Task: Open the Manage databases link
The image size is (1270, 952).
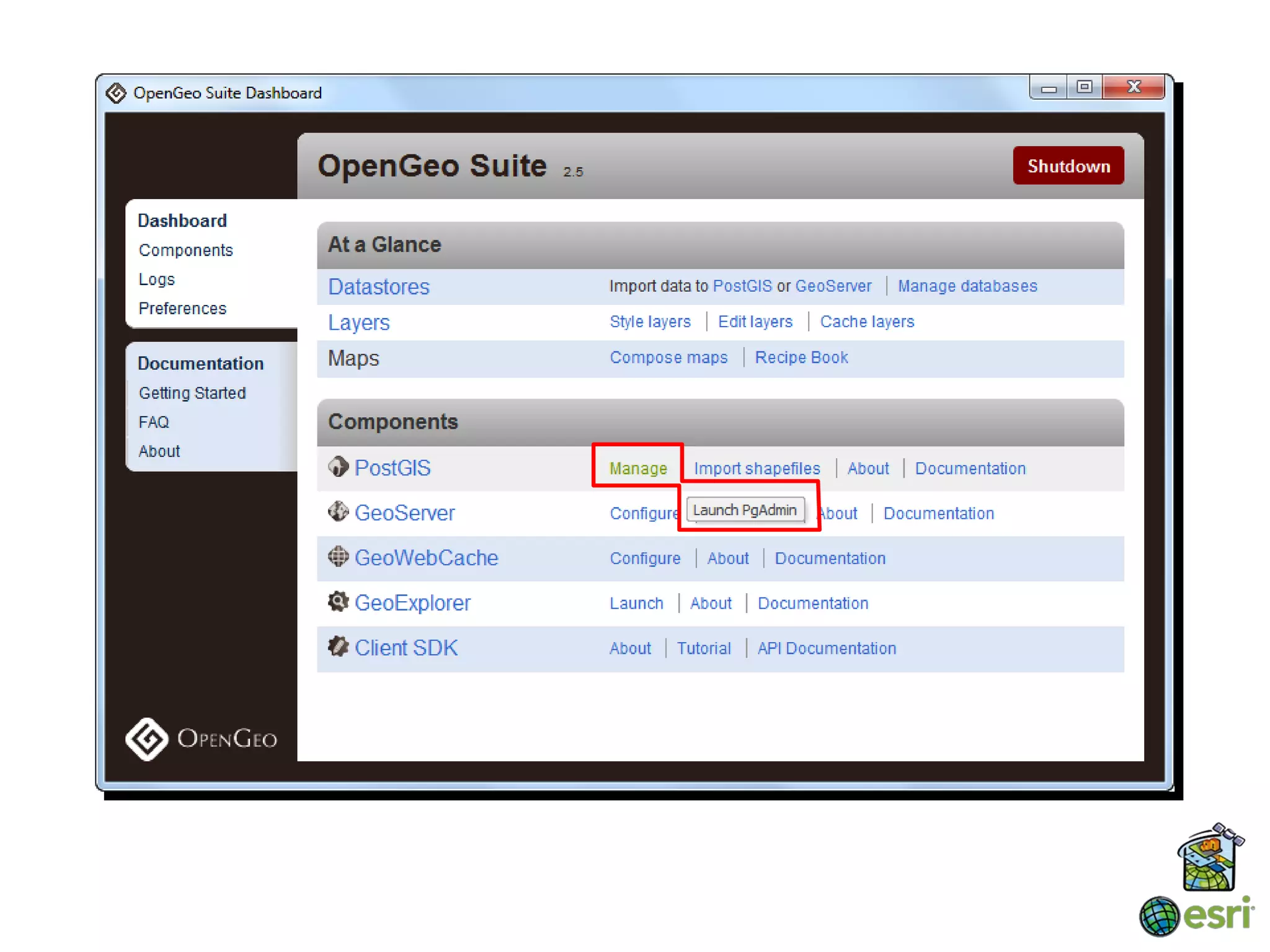Action: pos(967,286)
